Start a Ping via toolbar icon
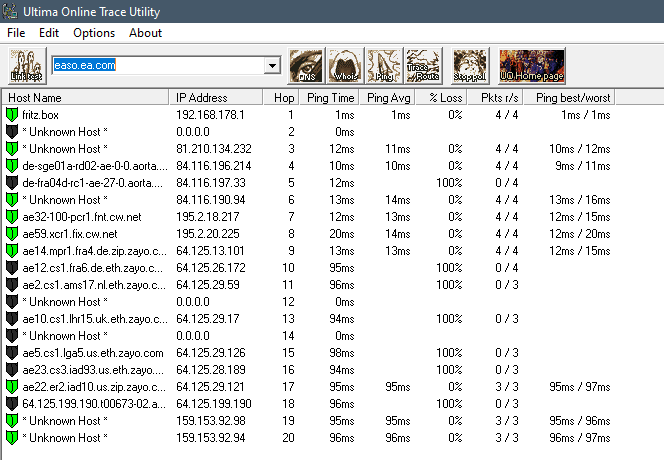The width and height of the screenshot is (664, 460). 384,66
